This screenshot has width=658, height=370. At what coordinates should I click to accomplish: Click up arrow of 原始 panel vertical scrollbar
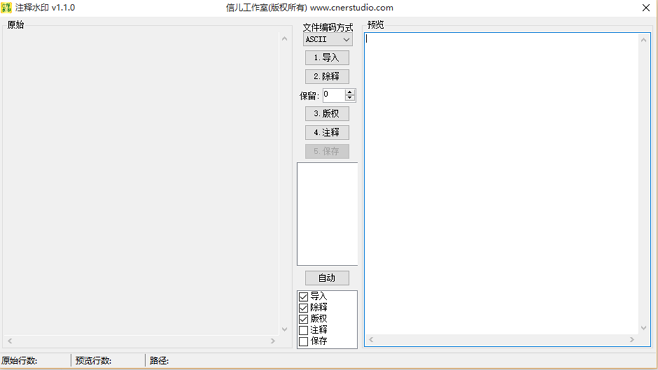click(x=285, y=39)
